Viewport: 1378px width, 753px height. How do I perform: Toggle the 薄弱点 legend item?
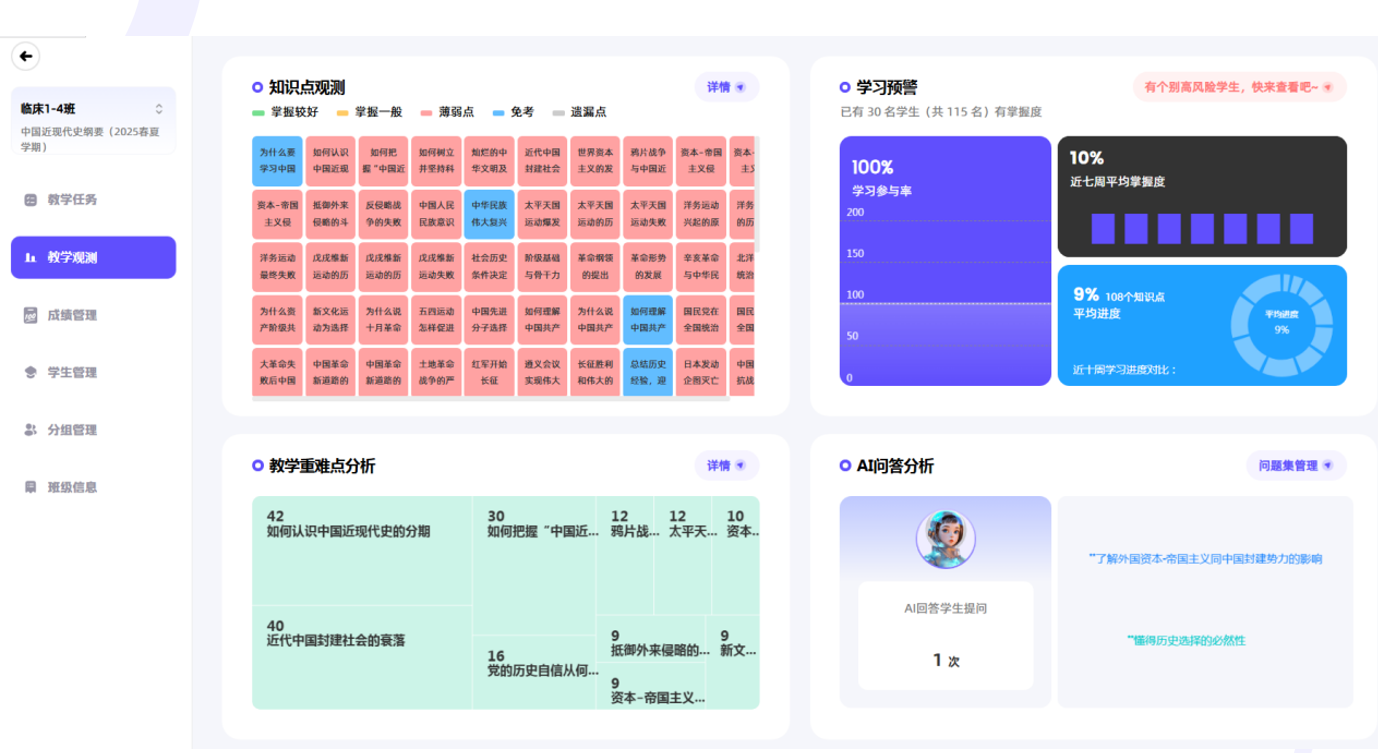(x=447, y=112)
